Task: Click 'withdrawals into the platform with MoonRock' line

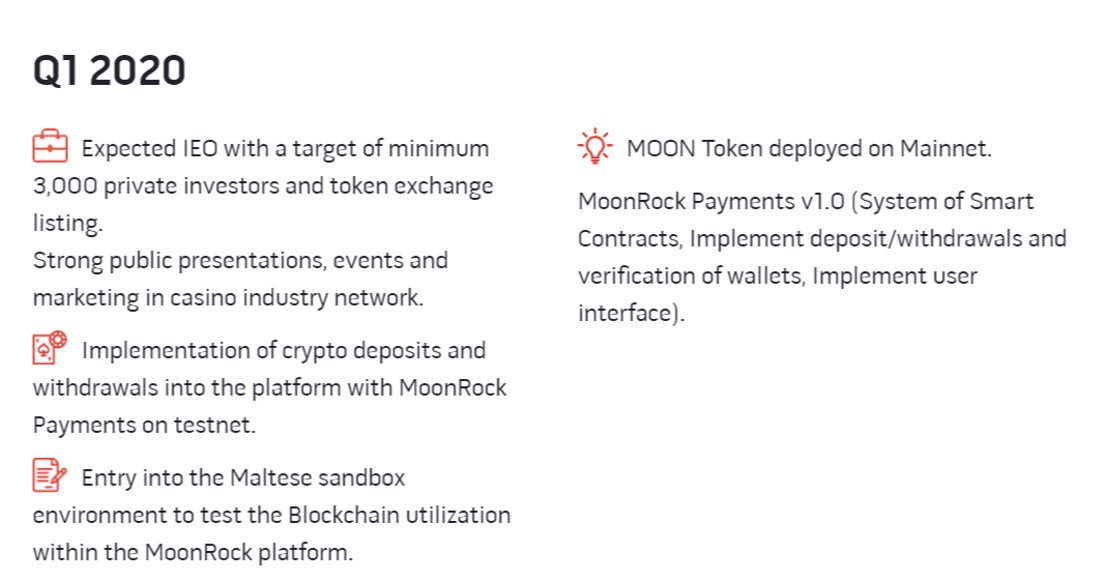Action: coord(270,388)
